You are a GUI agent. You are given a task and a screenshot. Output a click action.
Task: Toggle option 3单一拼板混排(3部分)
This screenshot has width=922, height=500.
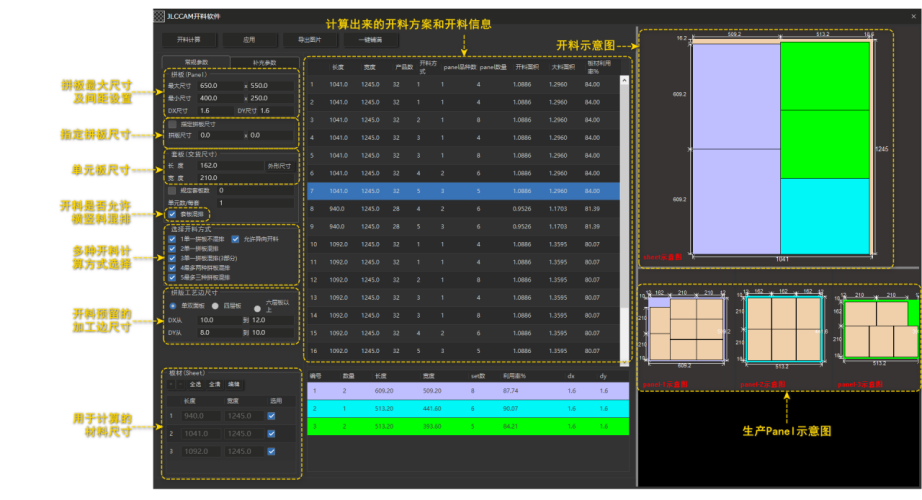(x=172, y=258)
